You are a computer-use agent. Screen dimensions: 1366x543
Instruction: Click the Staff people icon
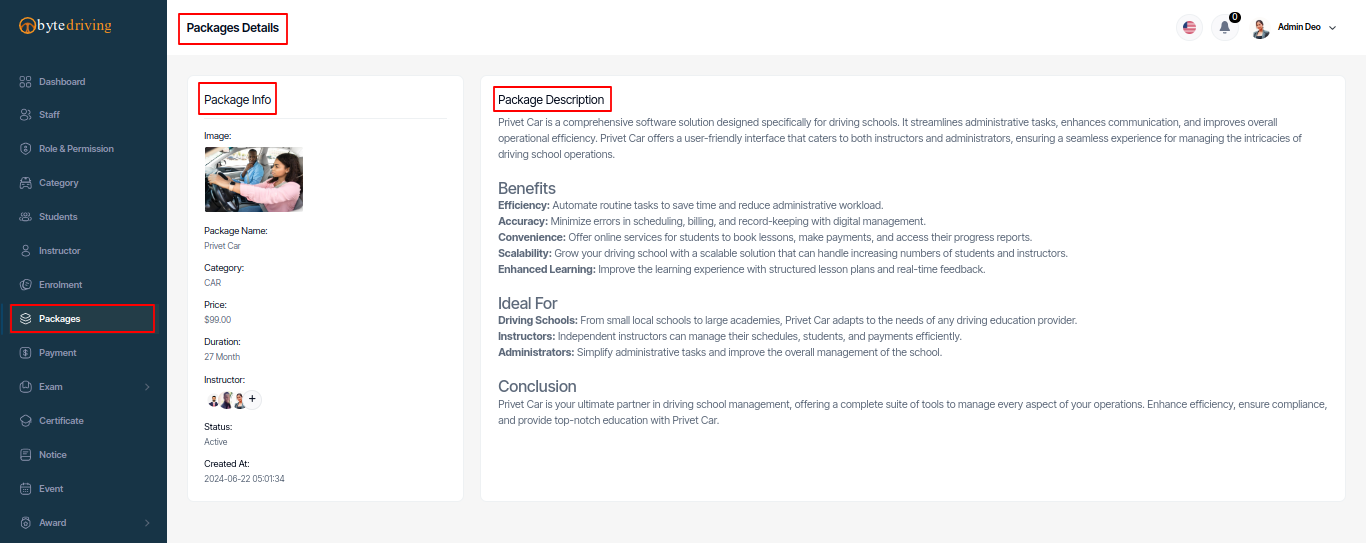tap(26, 115)
